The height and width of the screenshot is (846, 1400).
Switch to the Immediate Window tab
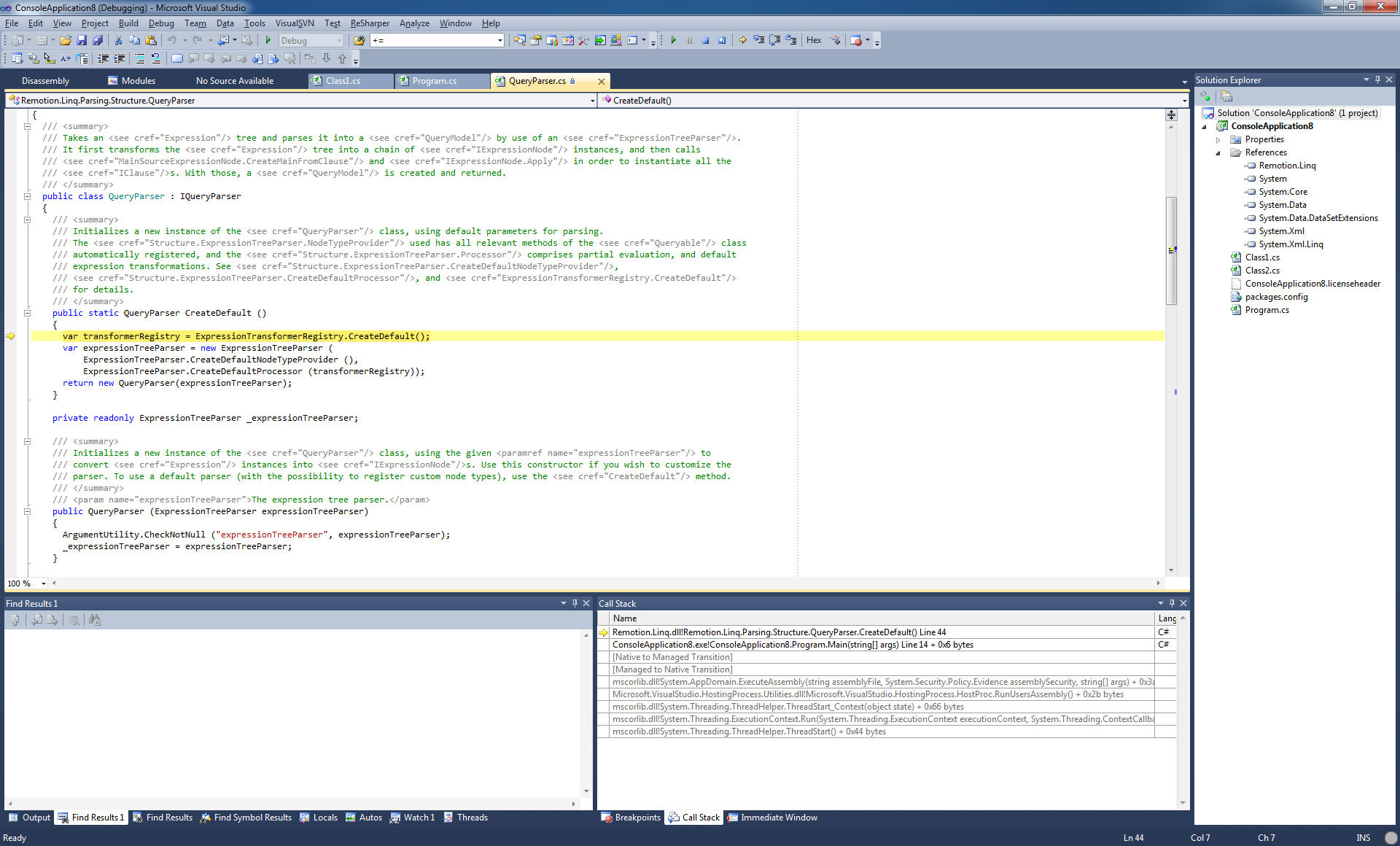pos(772,818)
